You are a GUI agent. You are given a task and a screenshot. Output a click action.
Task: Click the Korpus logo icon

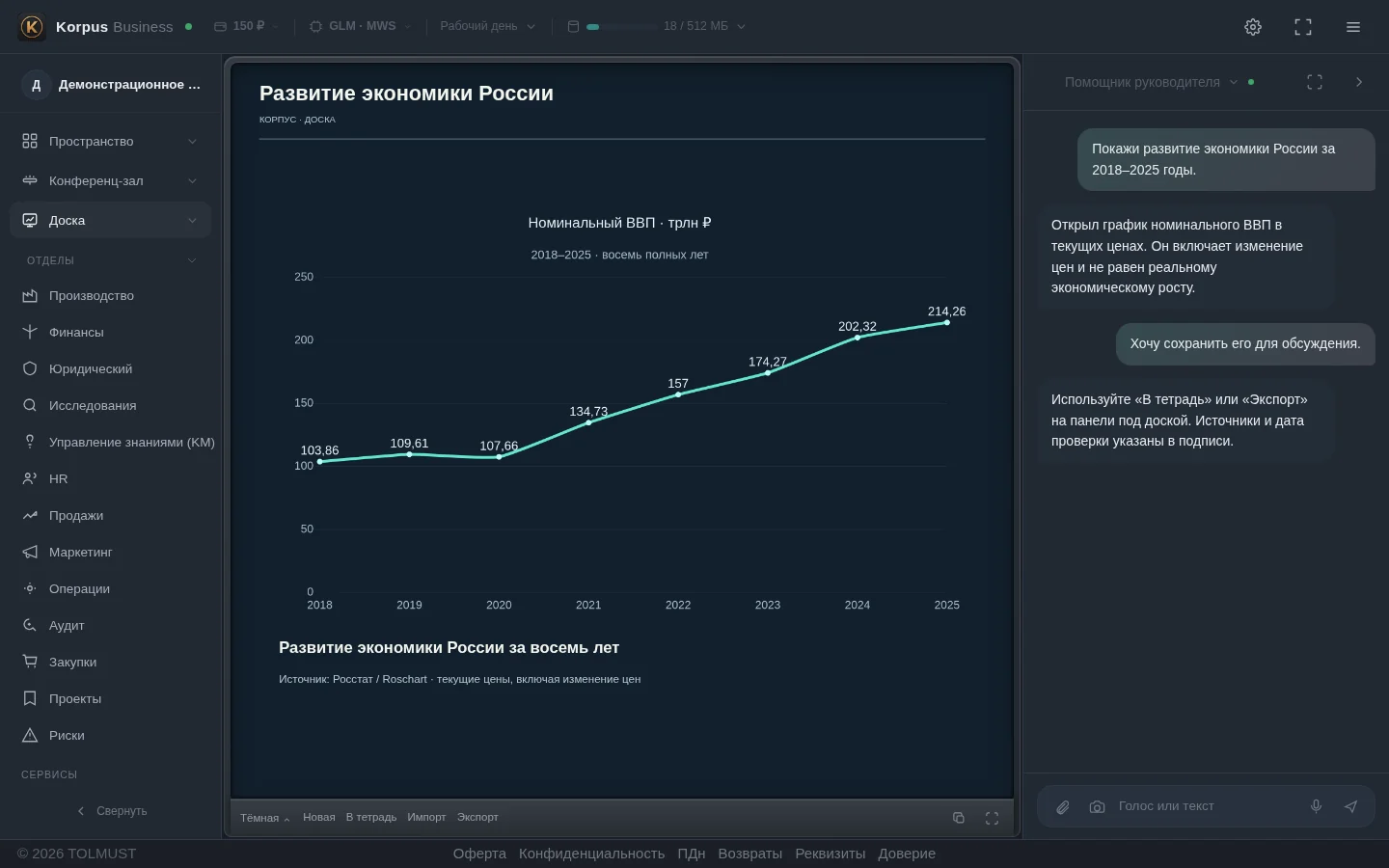point(32,27)
